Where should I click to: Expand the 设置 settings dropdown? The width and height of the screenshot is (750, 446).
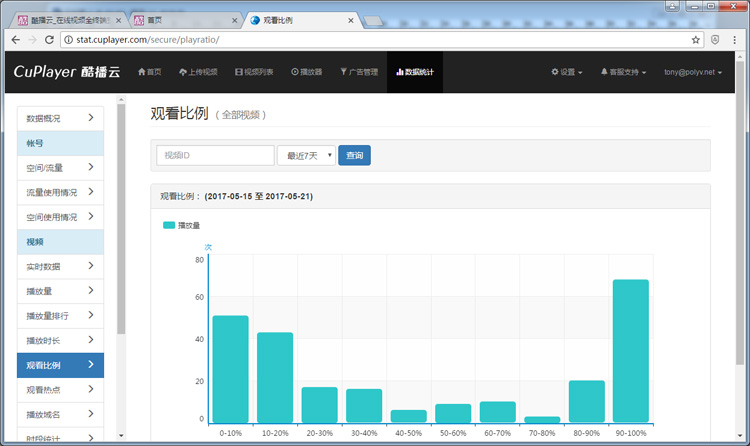[567, 72]
